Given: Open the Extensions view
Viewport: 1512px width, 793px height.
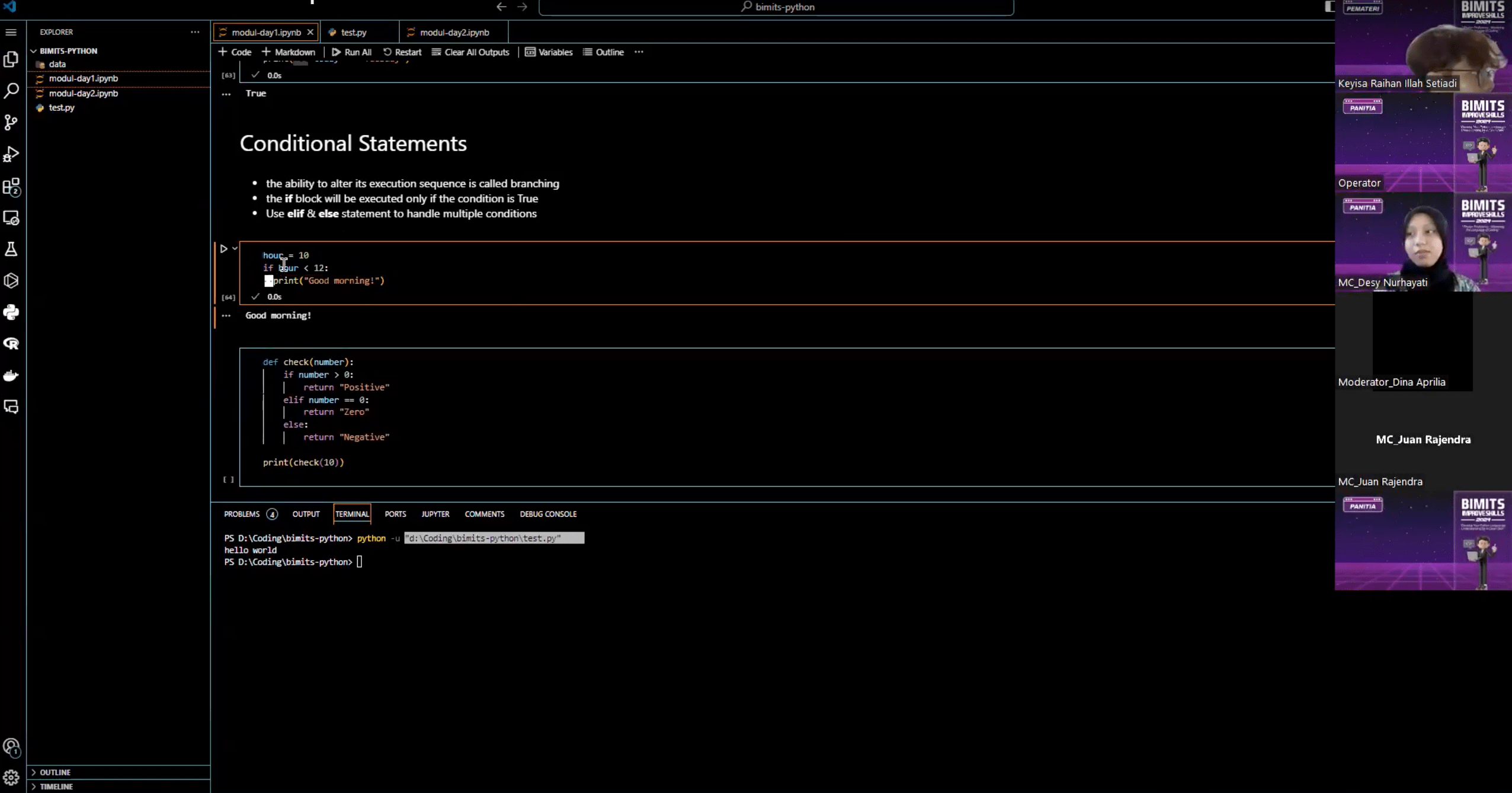Looking at the screenshot, I should (11, 187).
